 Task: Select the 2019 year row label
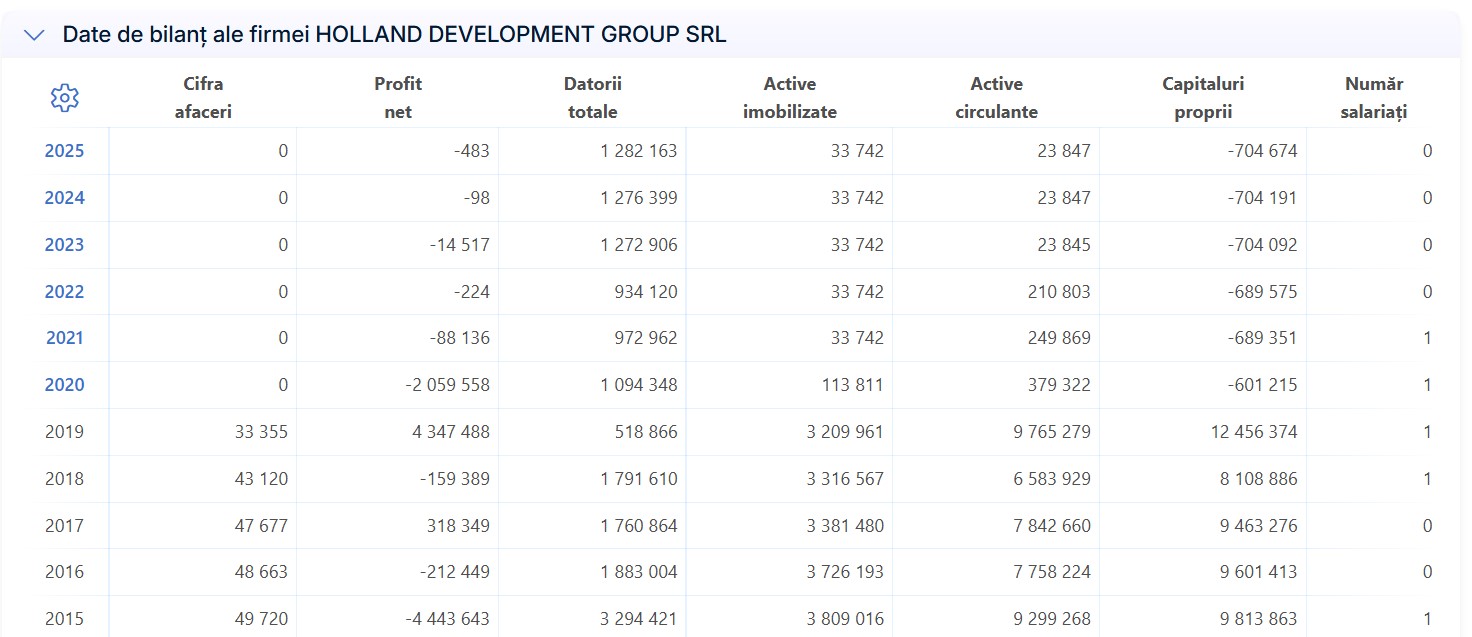point(65,432)
